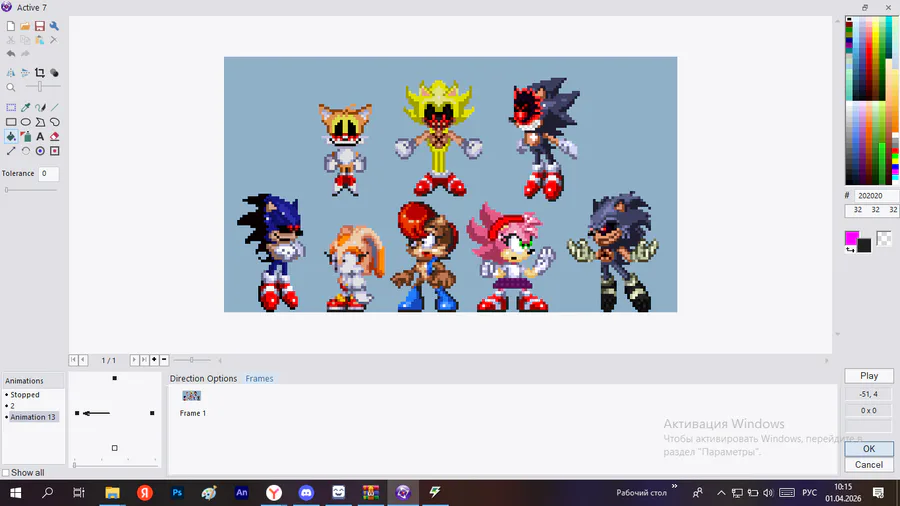Confirm with the OK button
The image size is (900, 506).
tap(869, 449)
